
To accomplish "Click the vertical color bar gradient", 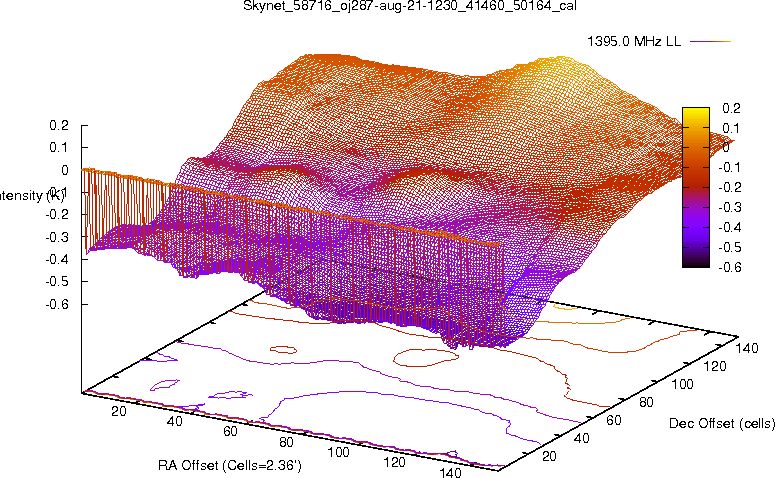I will pos(696,187).
